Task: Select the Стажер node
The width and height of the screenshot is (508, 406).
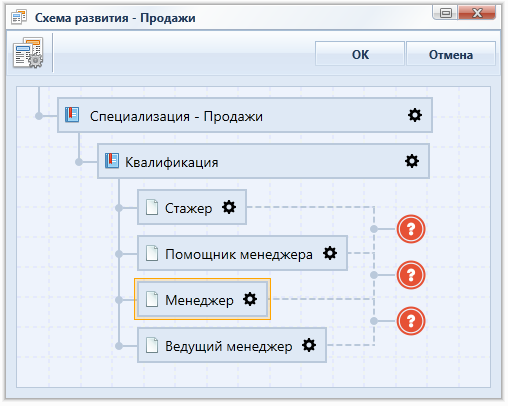Action: (192, 207)
